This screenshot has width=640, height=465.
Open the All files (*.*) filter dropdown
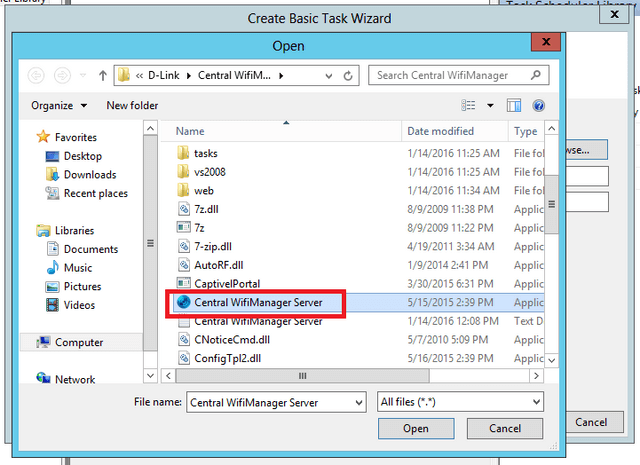tap(460, 402)
